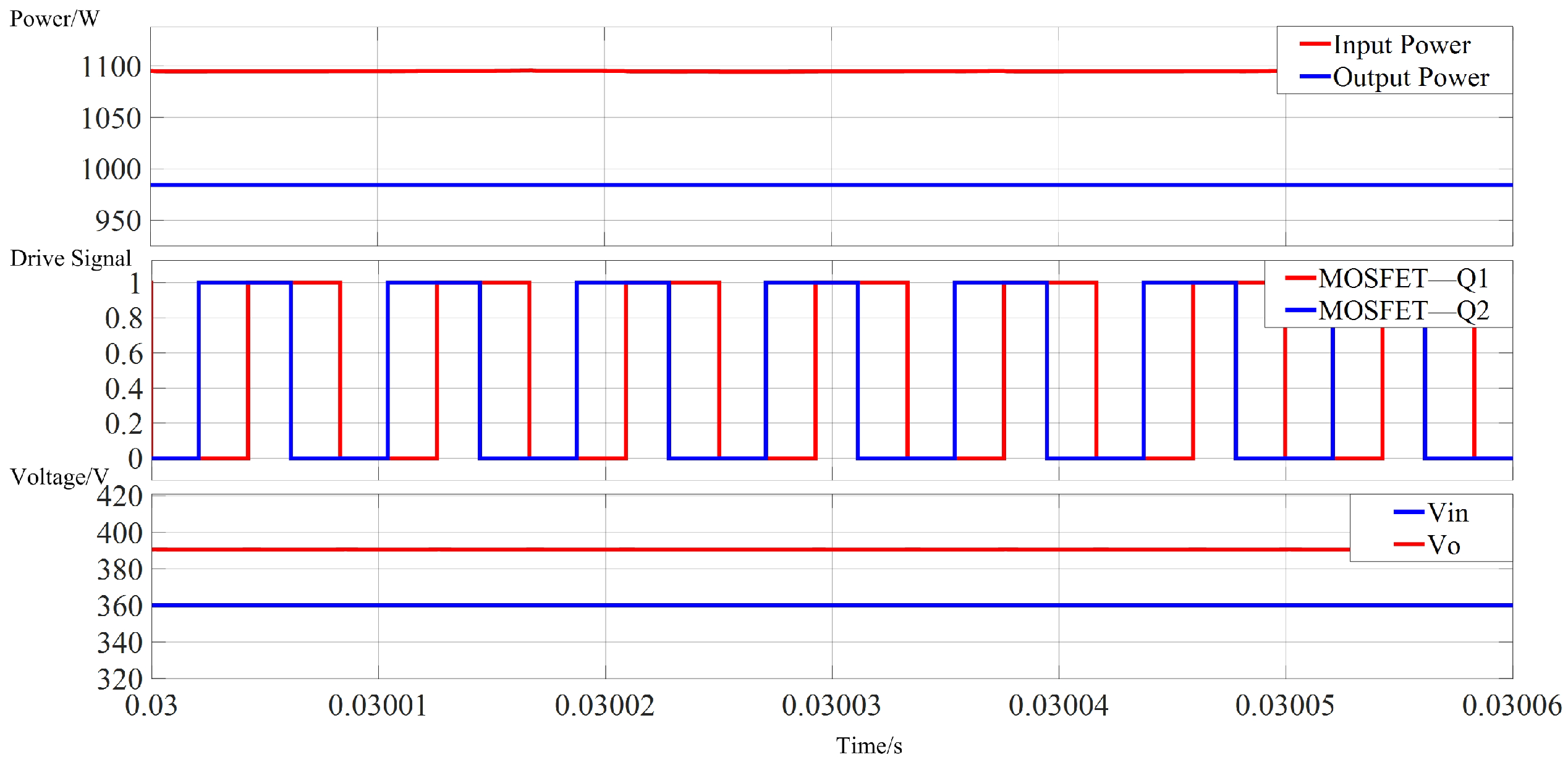Click the Input Power legend entry
The width and height of the screenshot is (1568, 765).
[1401, 44]
